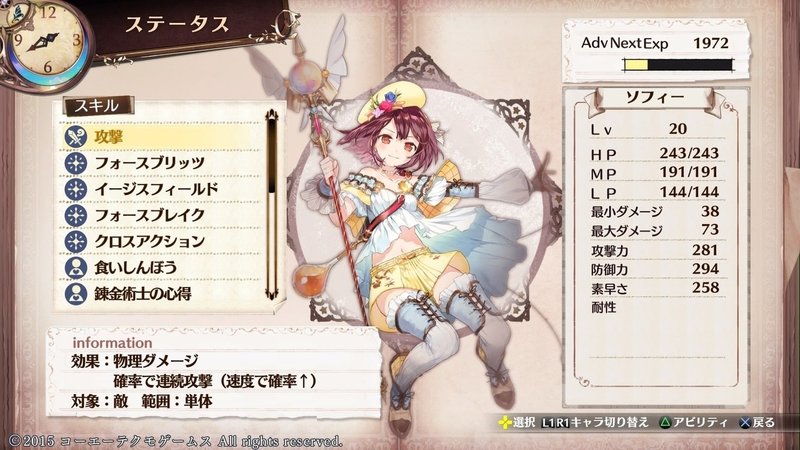Screen dimensions: 800x450
Task: Click the yellow d-pad 選択 icon
Action: [x=505, y=422]
